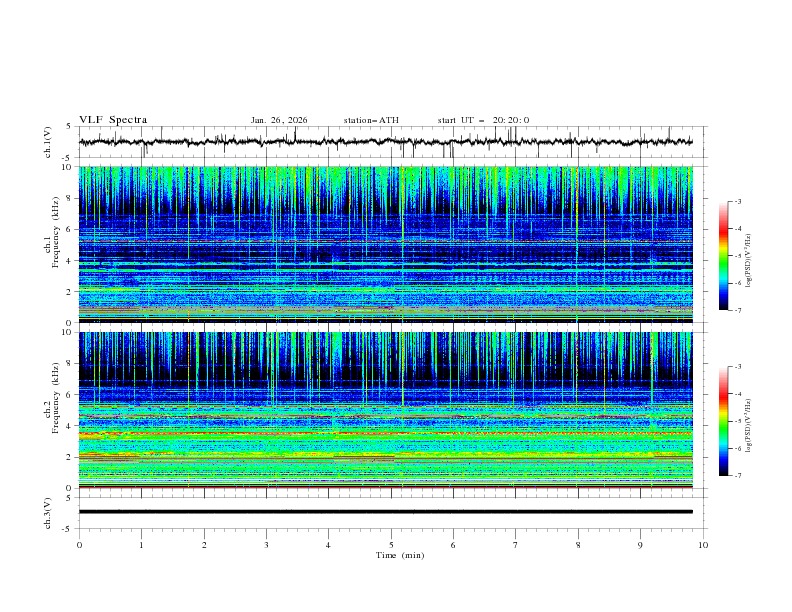Viewport: 792px width, 612px height.
Task: Click the "start UT = 20:20:0" header text
Action: click(x=483, y=120)
